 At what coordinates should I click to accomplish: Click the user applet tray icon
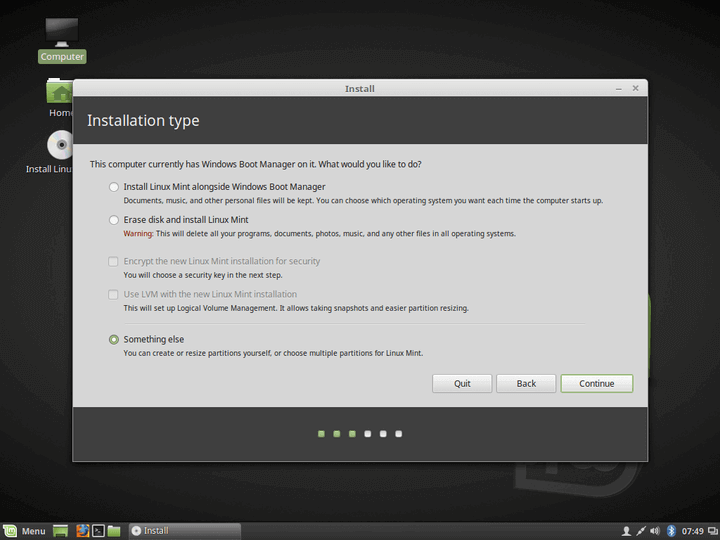click(x=625, y=531)
